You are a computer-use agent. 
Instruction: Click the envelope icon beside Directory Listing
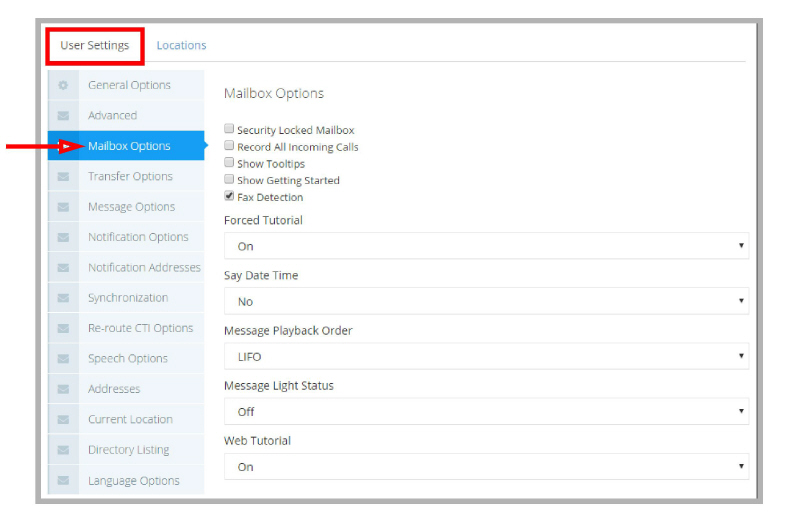63,450
